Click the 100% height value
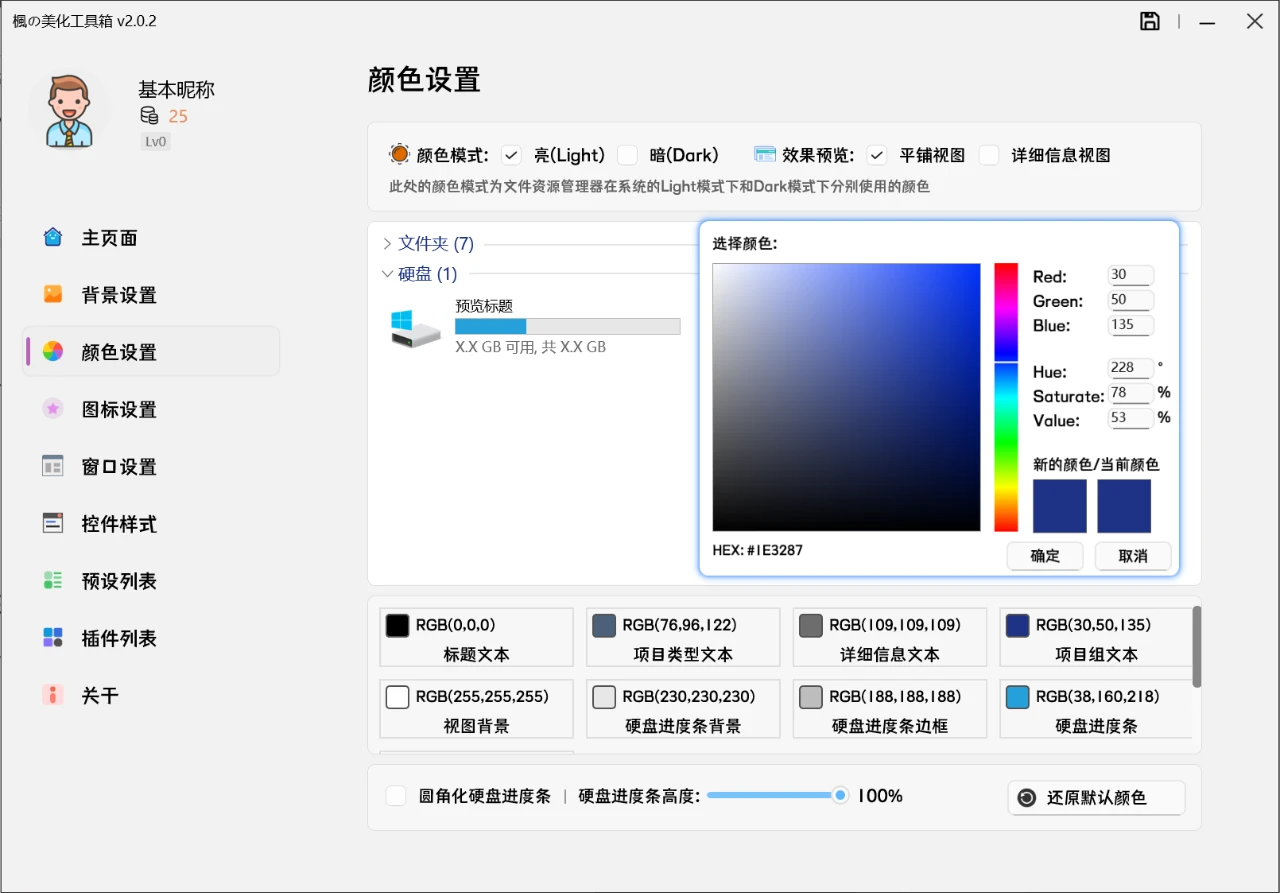 click(x=881, y=796)
